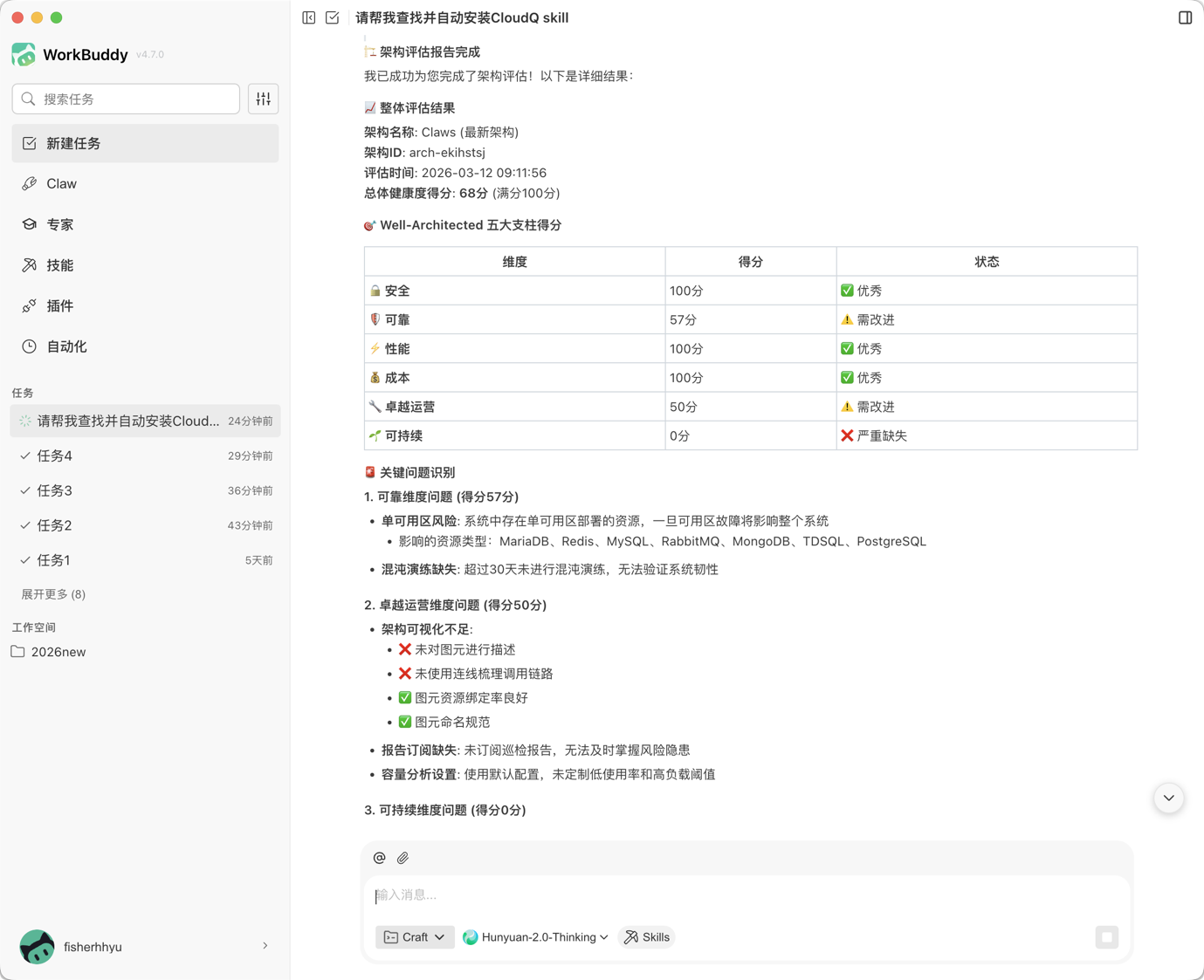Open the Hunyuan-2.0-Thinking model dropdown
The image size is (1204, 980).
(535, 937)
